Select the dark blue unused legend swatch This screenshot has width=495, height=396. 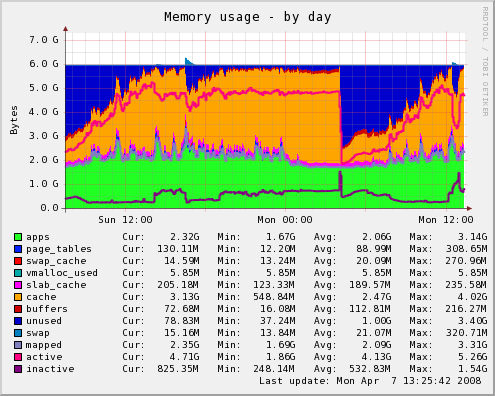click(18, 321)
